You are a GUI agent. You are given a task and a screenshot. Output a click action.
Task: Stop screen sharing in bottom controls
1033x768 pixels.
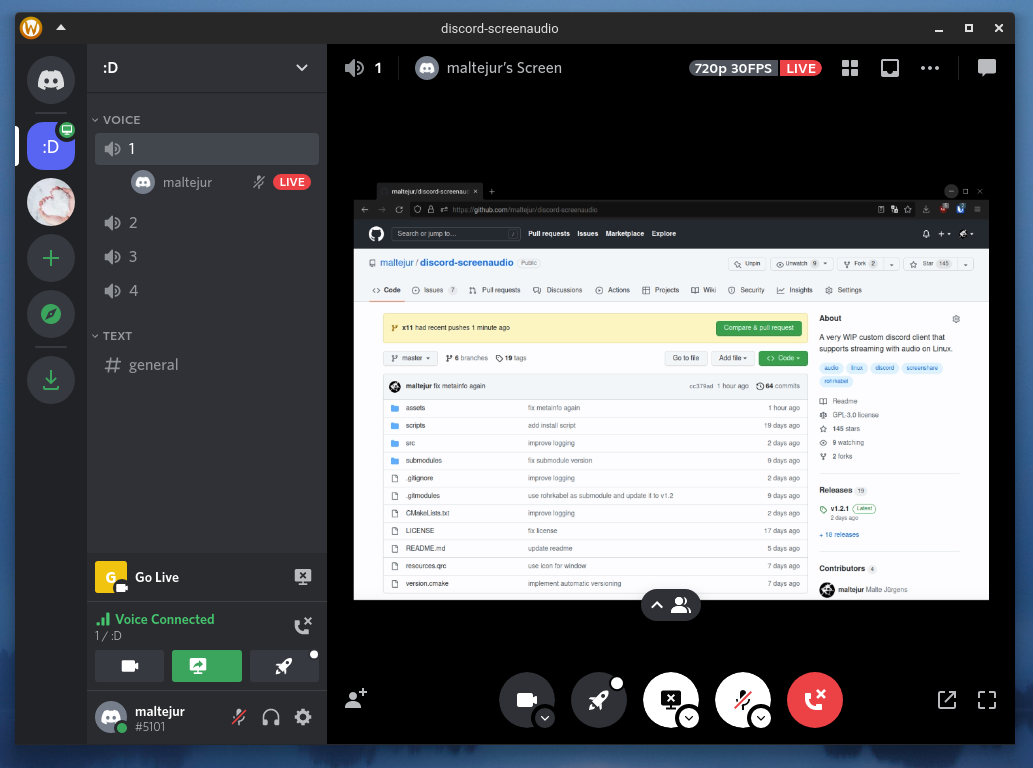pos(670,699)
